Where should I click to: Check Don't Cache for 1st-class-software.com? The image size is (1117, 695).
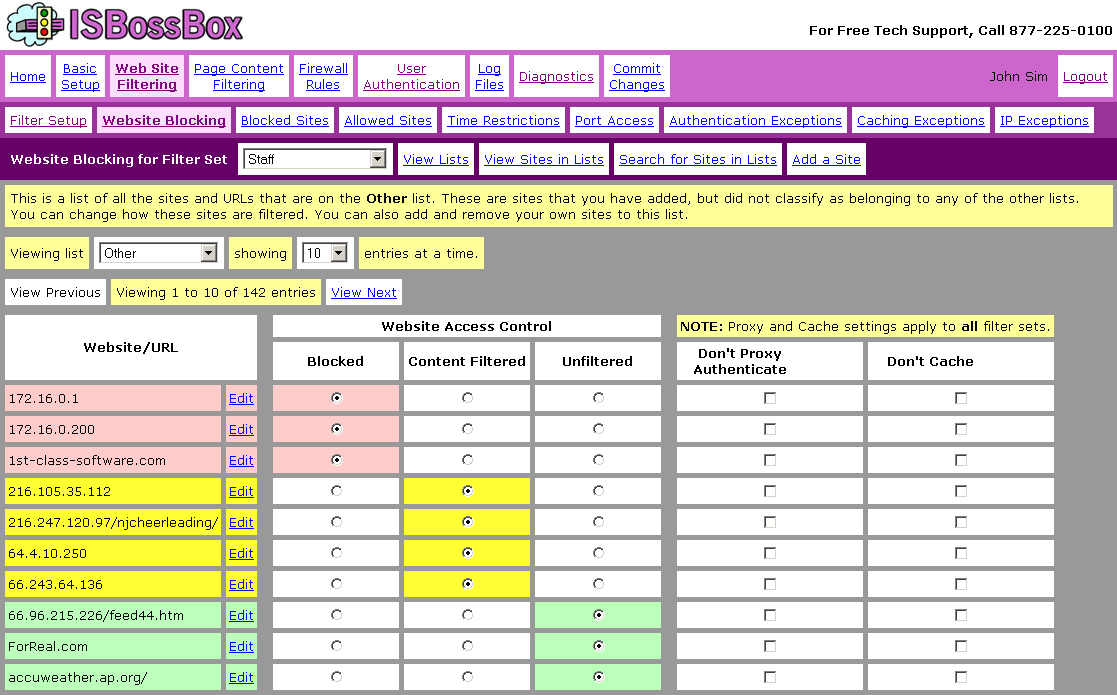pos(961,460)
